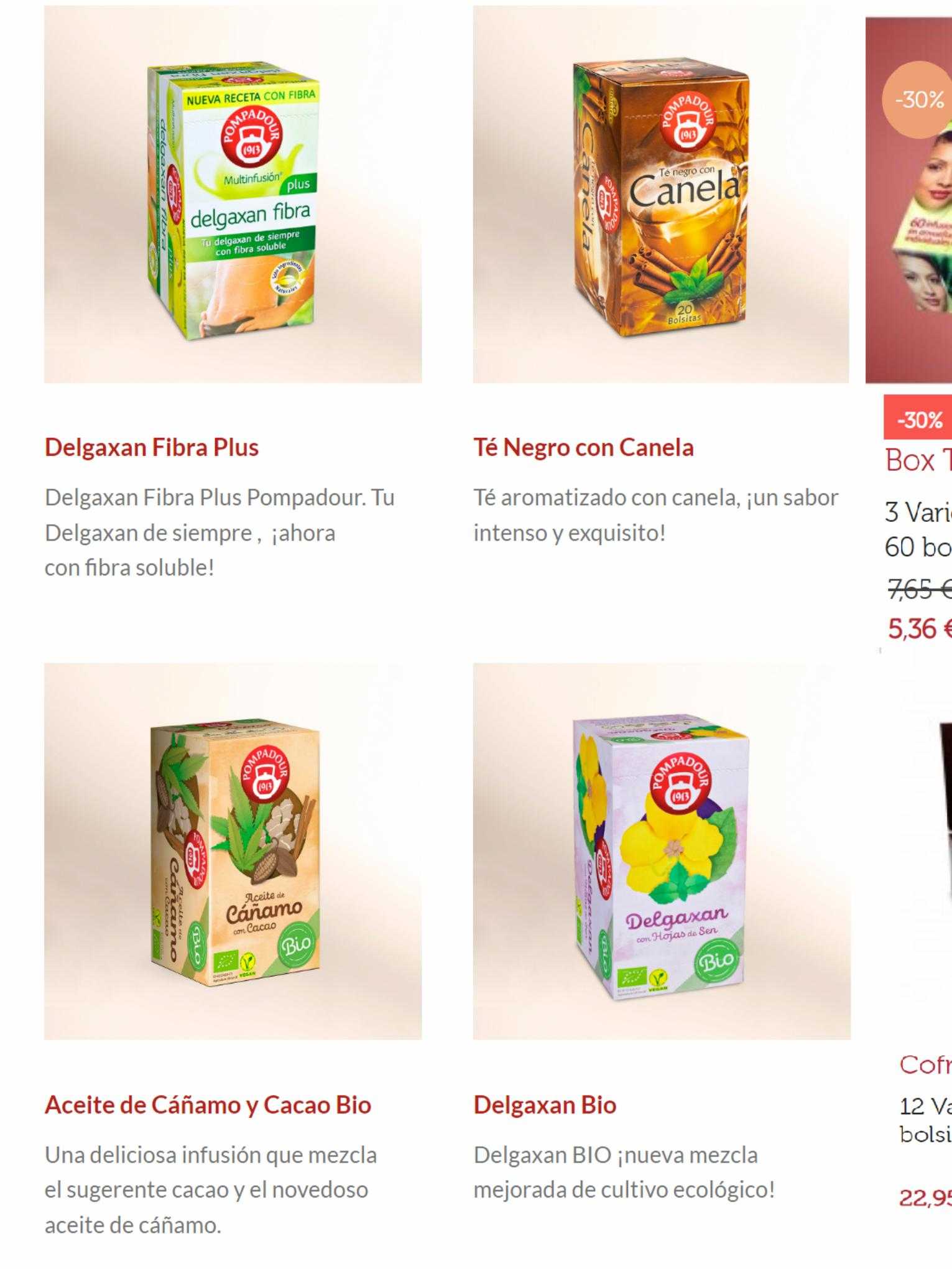The width and height of the screenshot is (952, 1269).
Task: Select the Delgaxan Bio product image
Action: point(662,851)
